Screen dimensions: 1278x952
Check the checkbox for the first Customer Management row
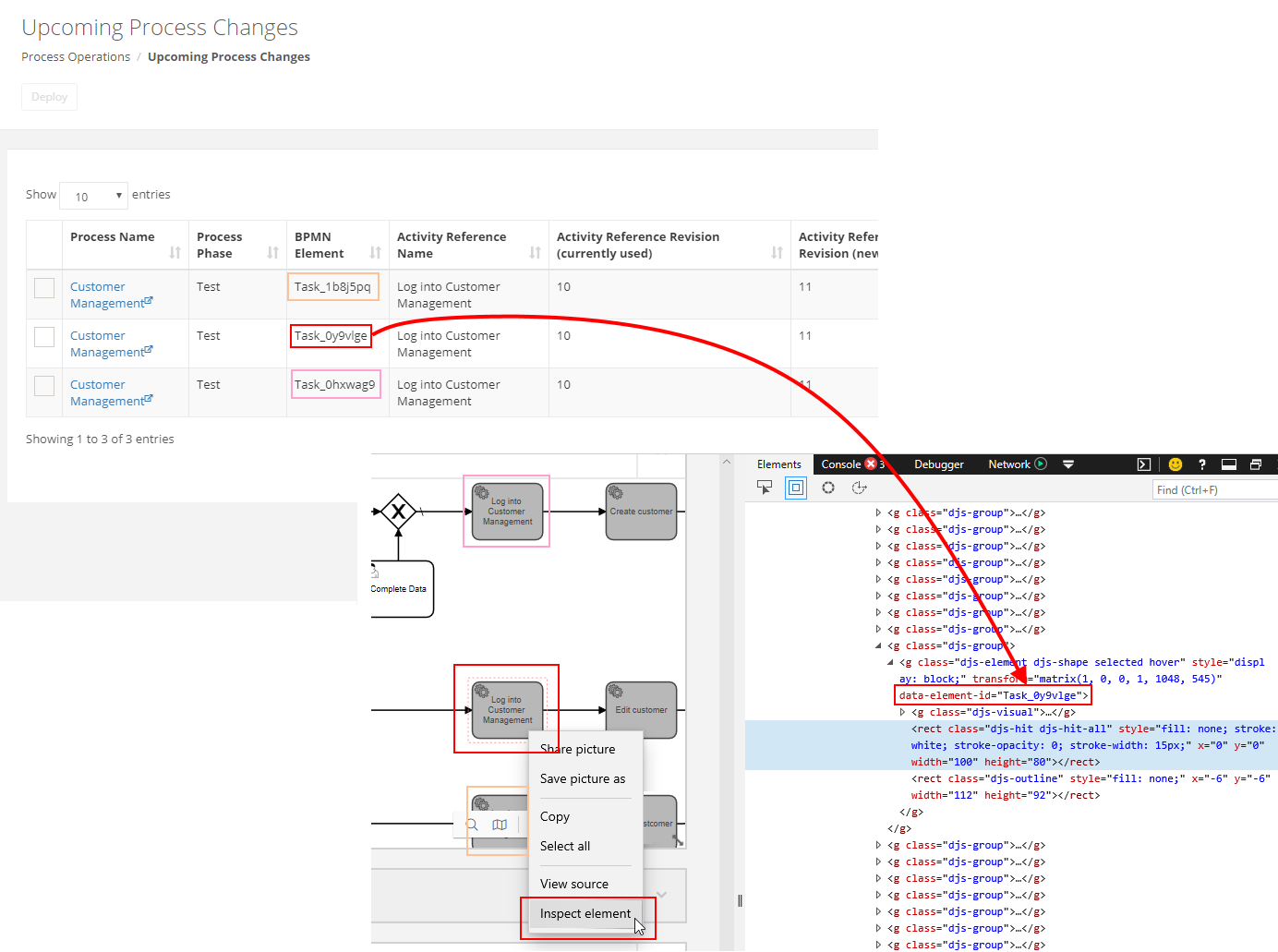click(x=43, y=287)
